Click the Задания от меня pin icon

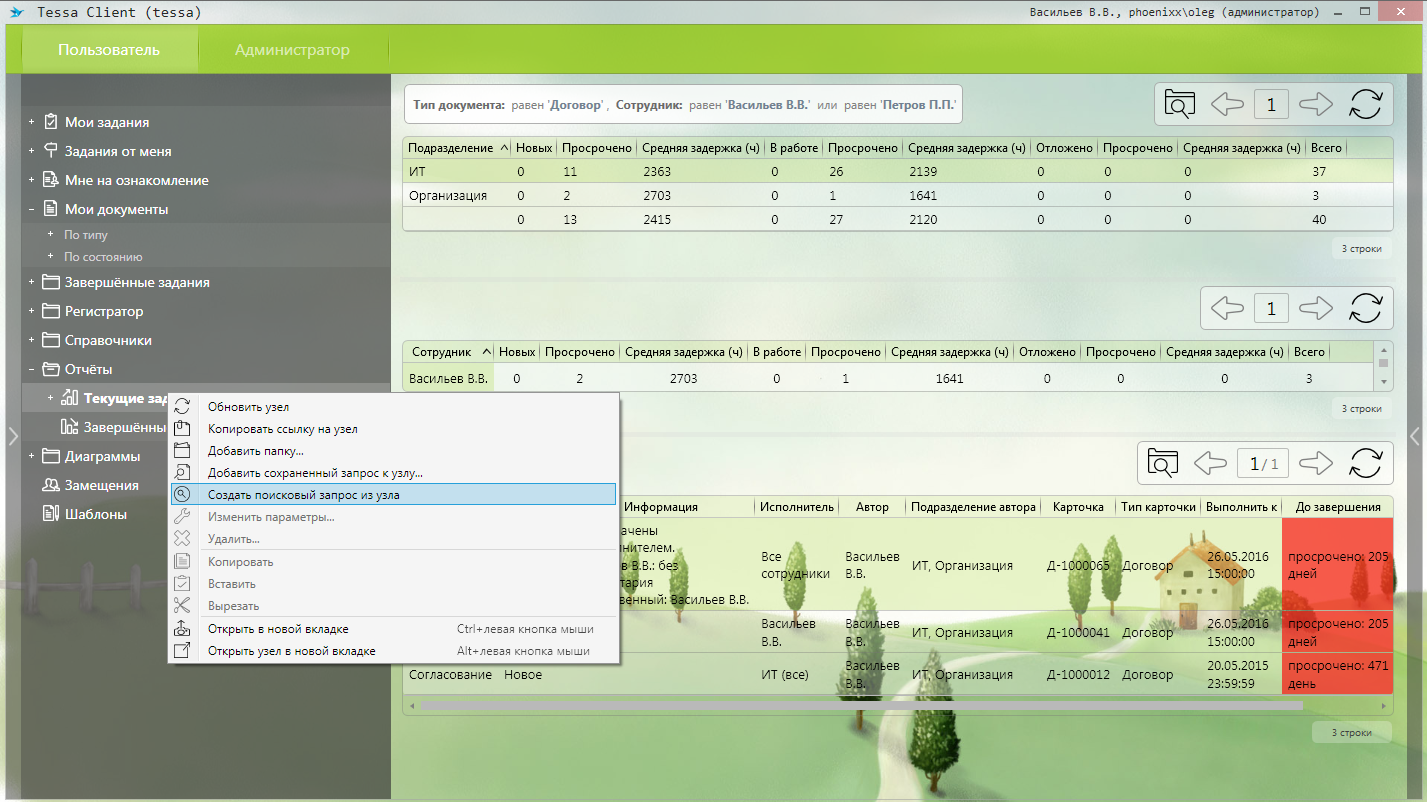tap(51, 151)
